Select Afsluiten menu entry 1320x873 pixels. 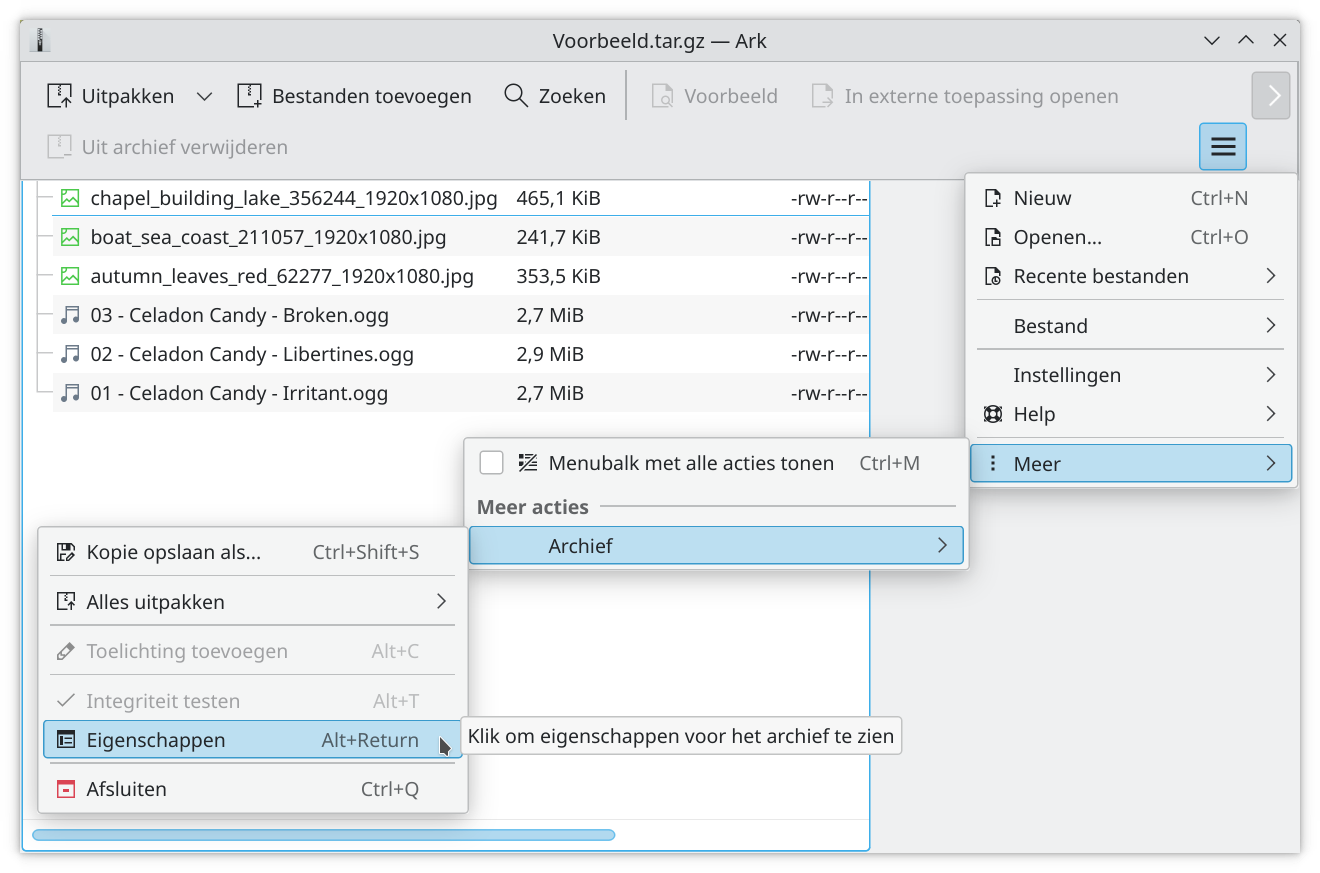pos(253,789)
